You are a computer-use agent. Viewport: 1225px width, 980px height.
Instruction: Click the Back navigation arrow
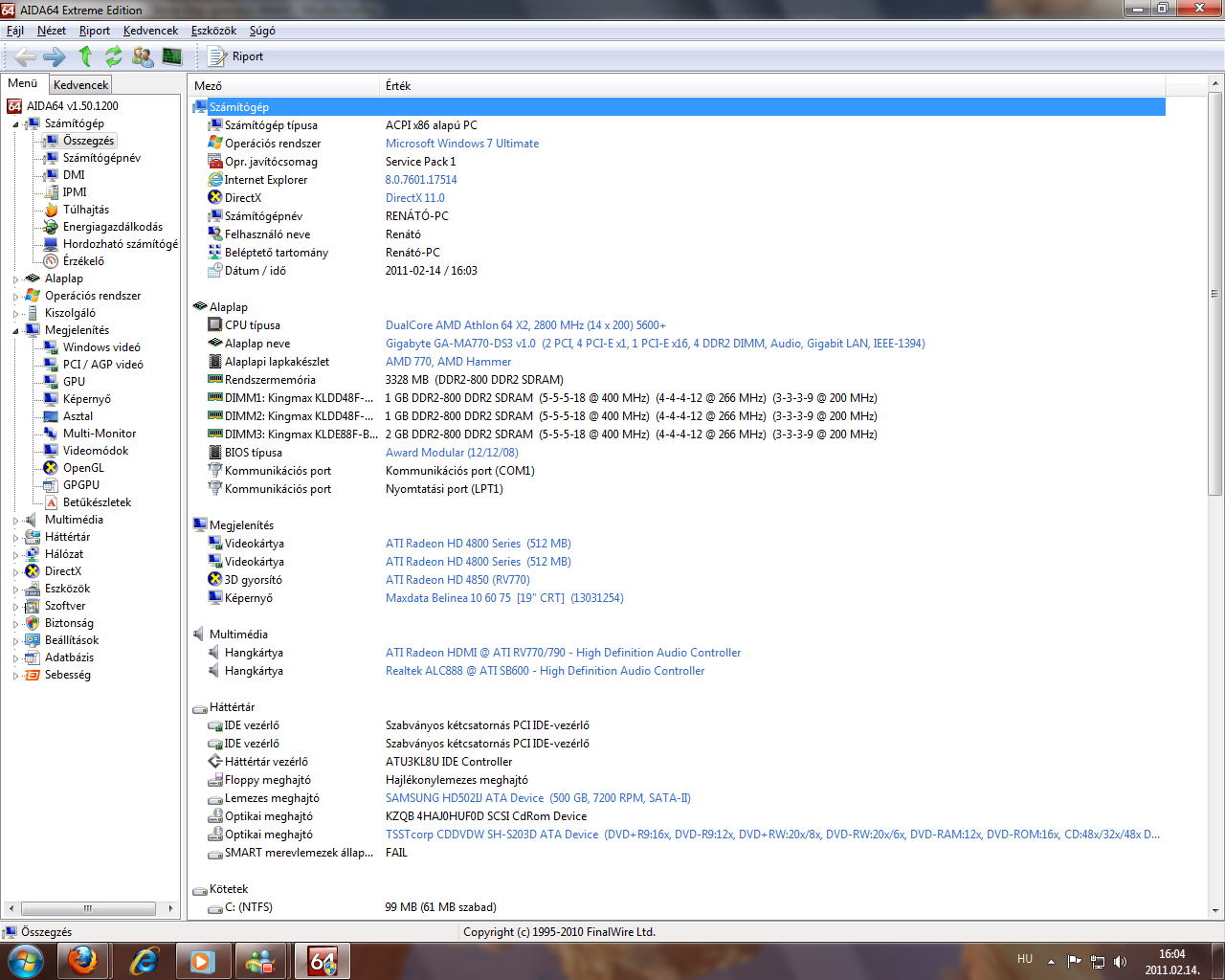[26, 56]
